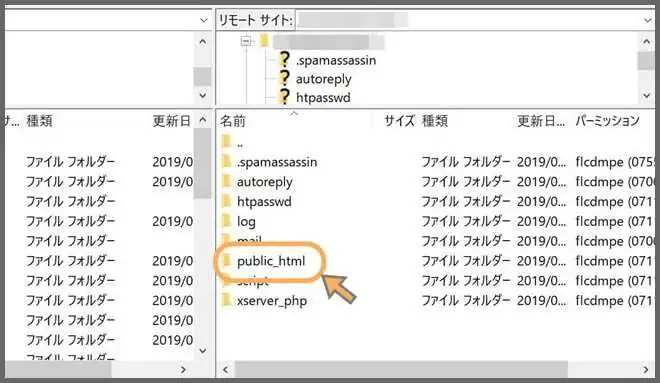The width and height of the screenshot is (660, 383).
Task: Click the autoreply question mark icon in the tree
Action: click(x=285, y=79)
